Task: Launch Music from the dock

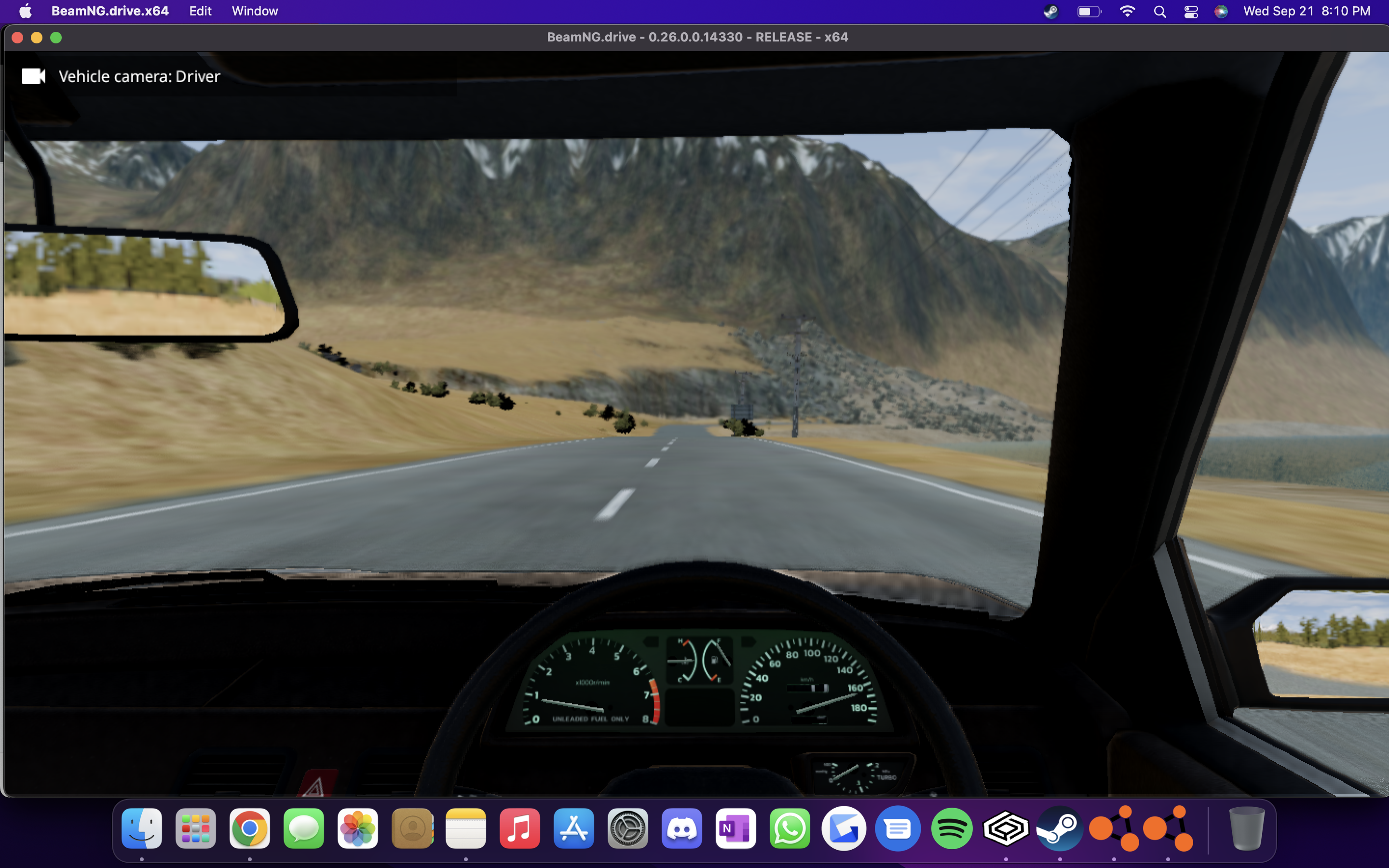Action: pos(519,828)
